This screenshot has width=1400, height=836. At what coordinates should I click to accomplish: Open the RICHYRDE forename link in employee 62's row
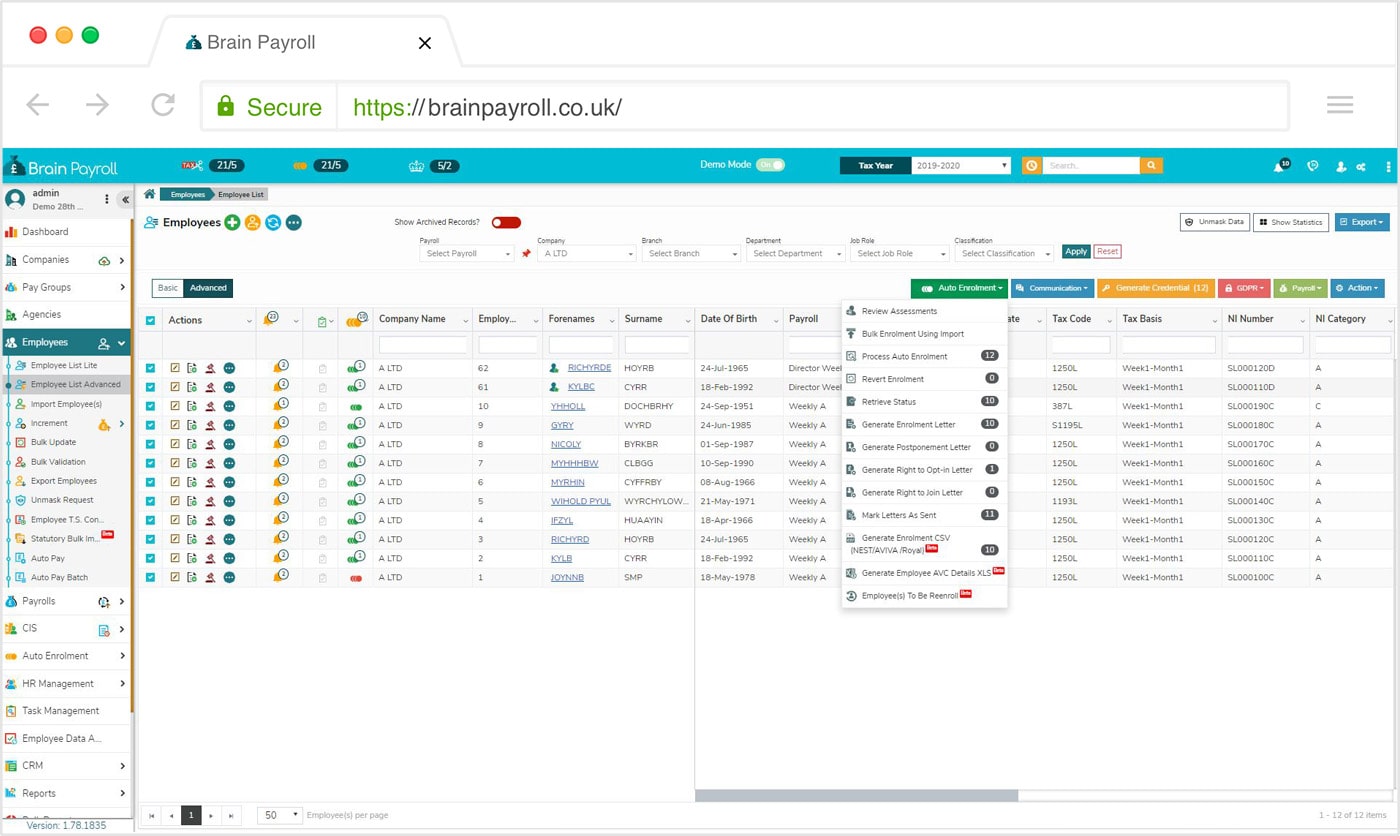pyautogui.click(x=589, y=368)
